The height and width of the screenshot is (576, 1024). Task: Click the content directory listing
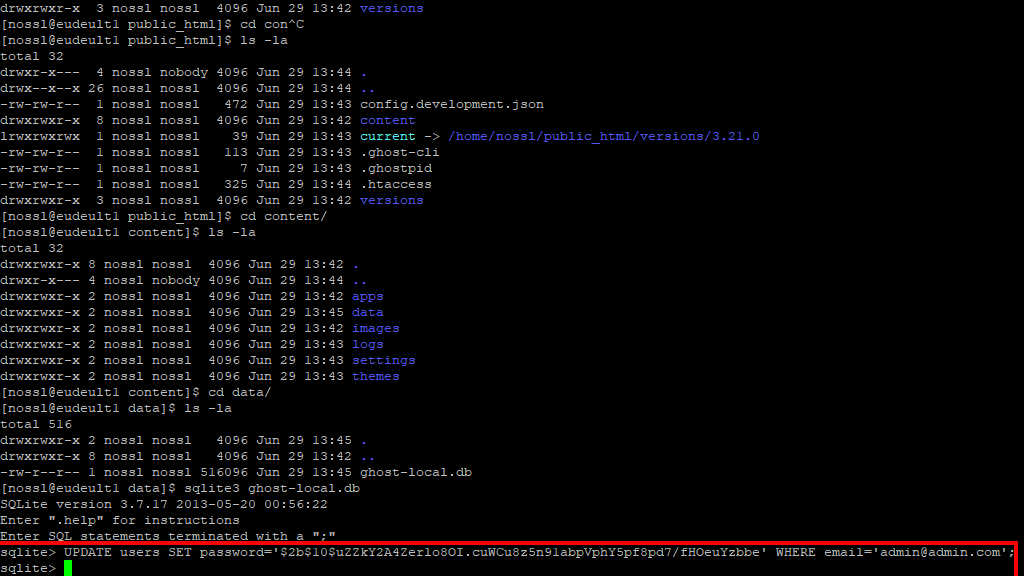tap(387, 119)
